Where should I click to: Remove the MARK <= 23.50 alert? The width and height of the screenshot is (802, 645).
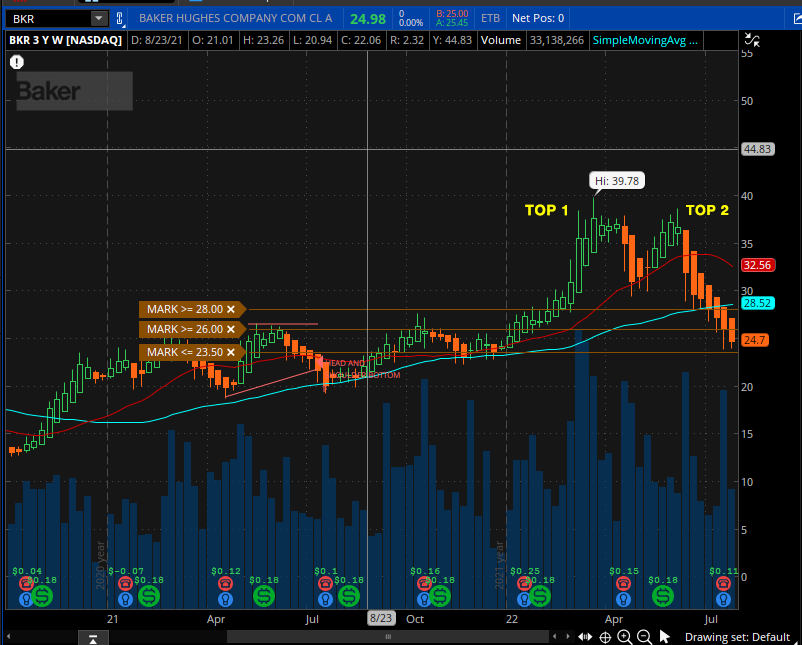(x=231, y=352)
